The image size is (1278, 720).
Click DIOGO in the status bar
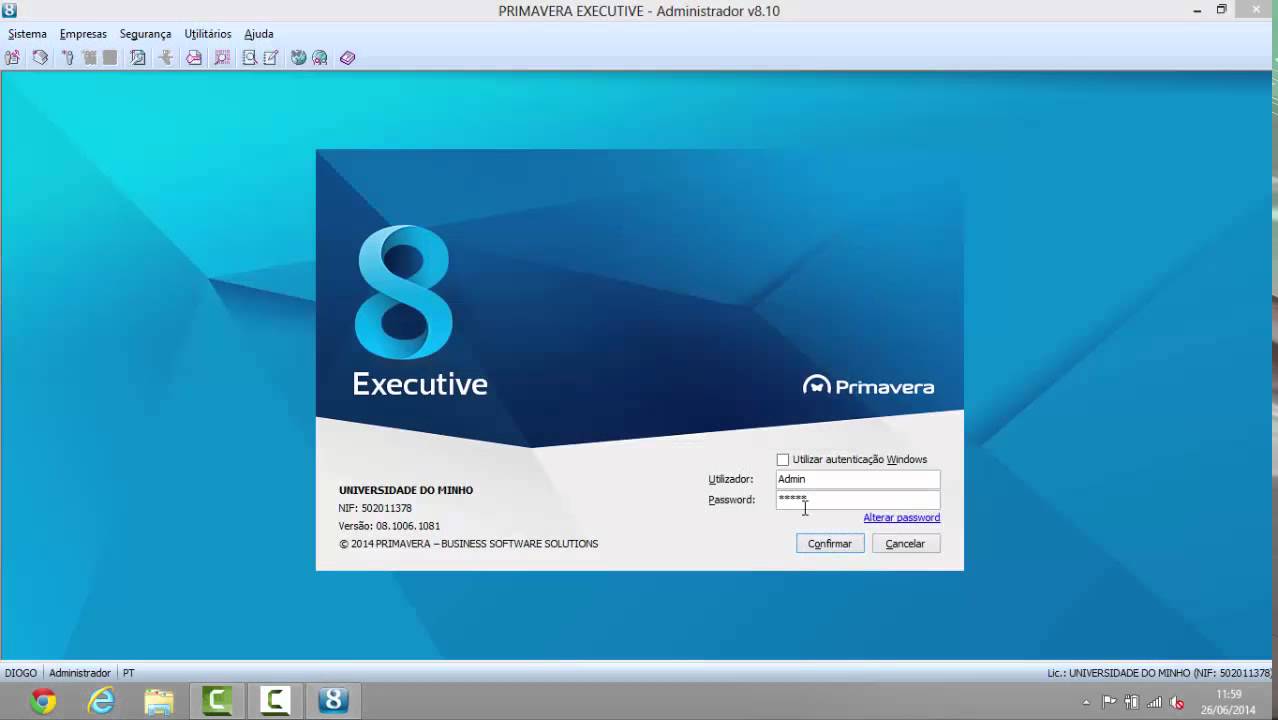(x=21, y=673)
